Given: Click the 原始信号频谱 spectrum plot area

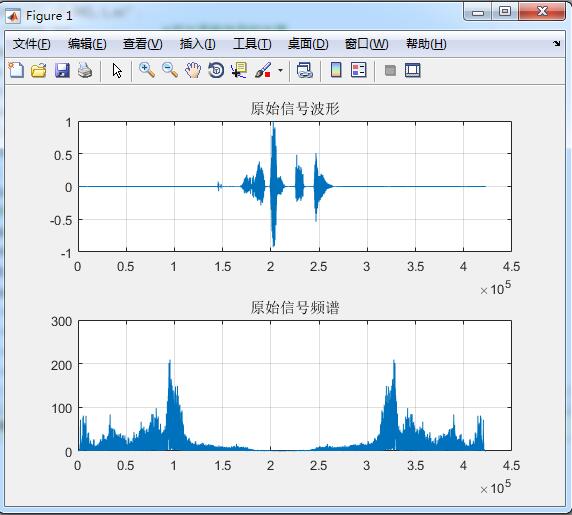Looking at the screenshot, I should tap(295, 386).
